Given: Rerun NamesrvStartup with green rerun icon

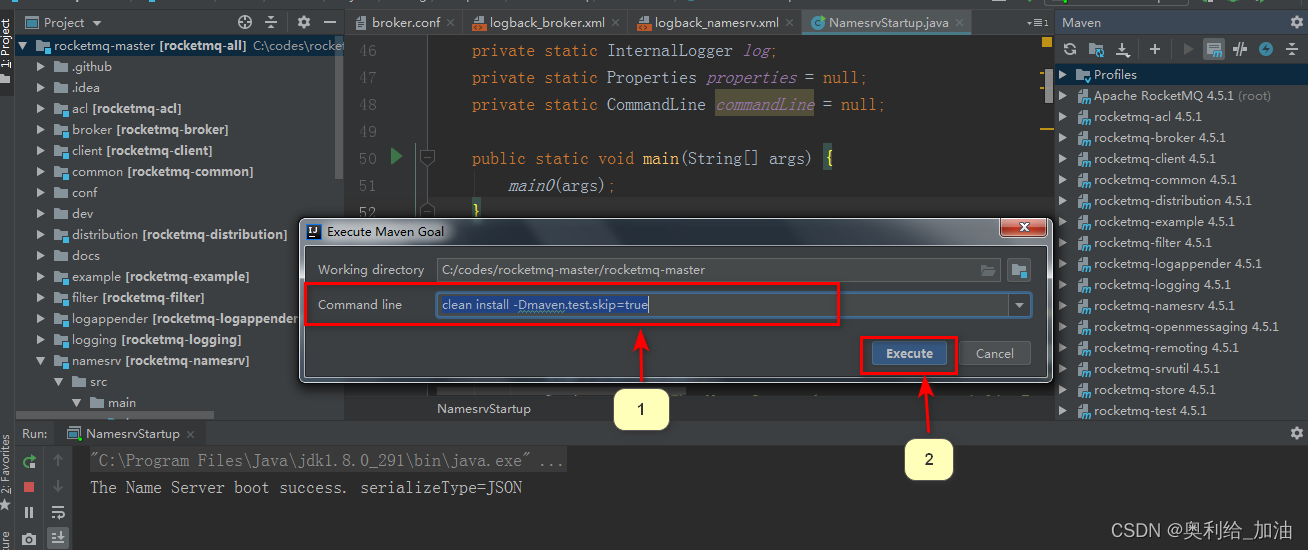Looking at the screenshot, I should tap(29, 461).
